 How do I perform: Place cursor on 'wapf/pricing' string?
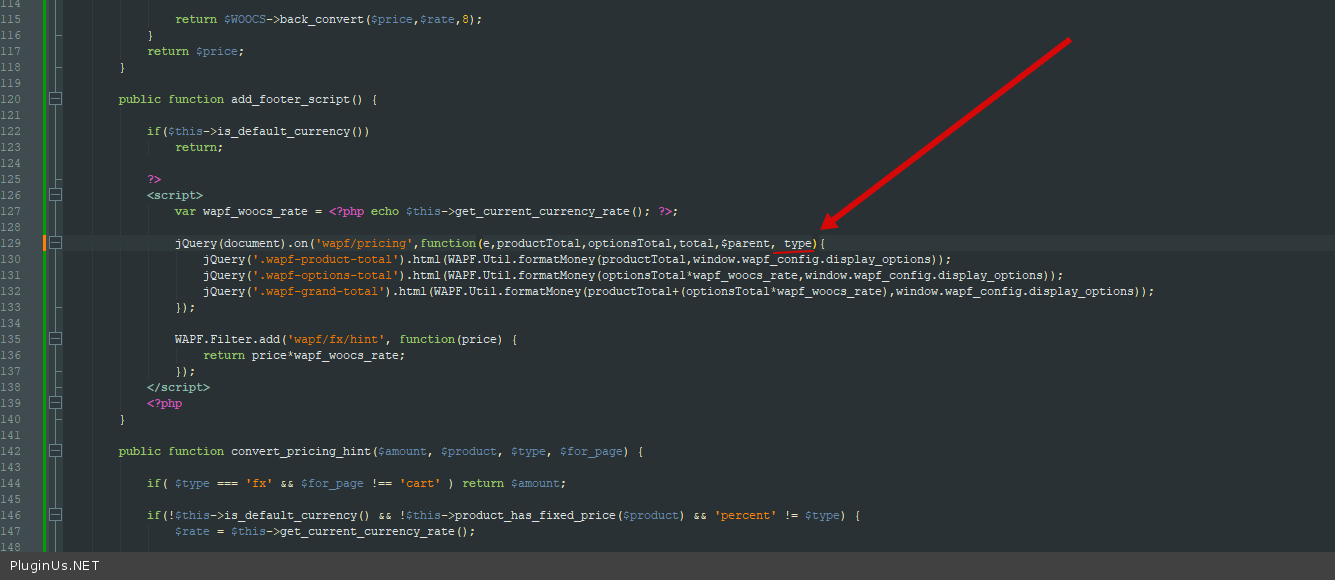click(x=366, y=243)
